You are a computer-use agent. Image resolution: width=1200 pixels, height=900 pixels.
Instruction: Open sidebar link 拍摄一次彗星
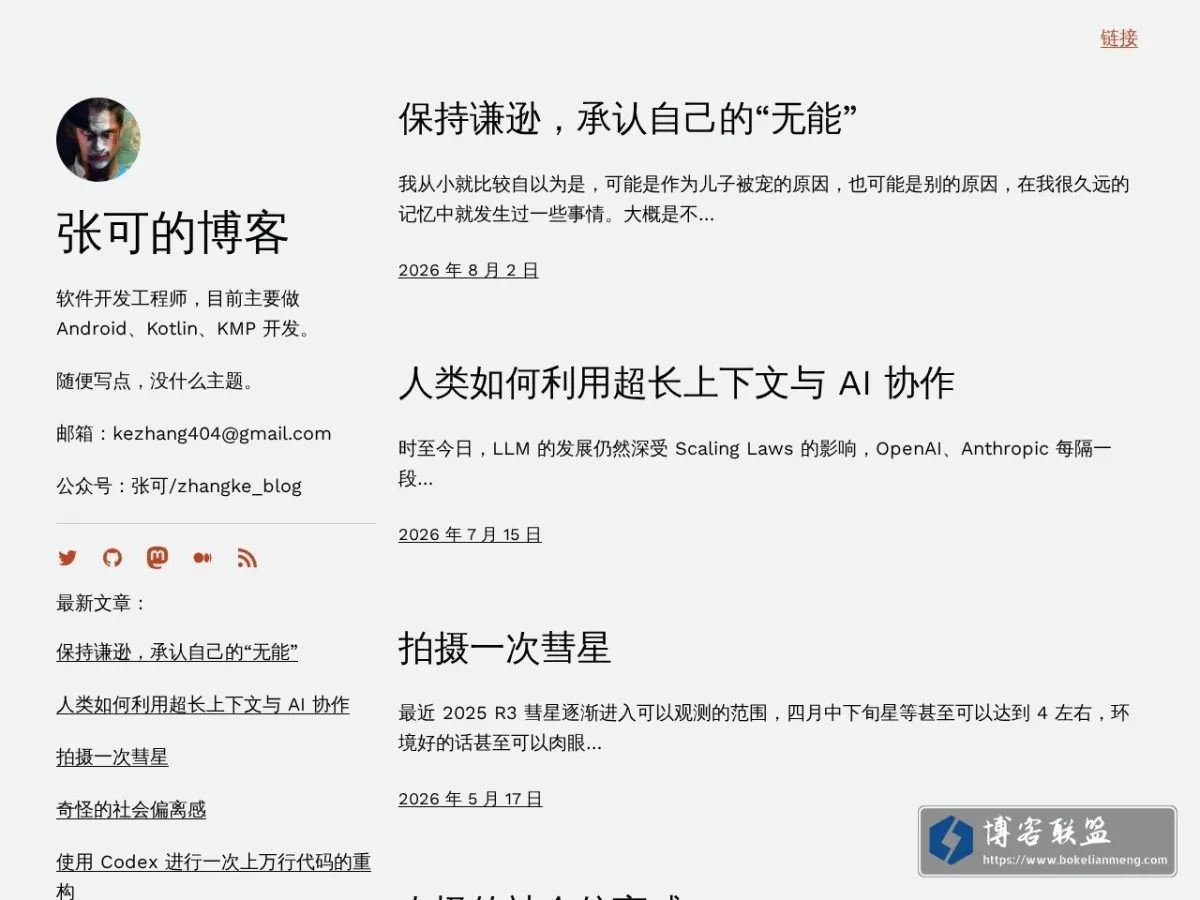coord(112,757)
